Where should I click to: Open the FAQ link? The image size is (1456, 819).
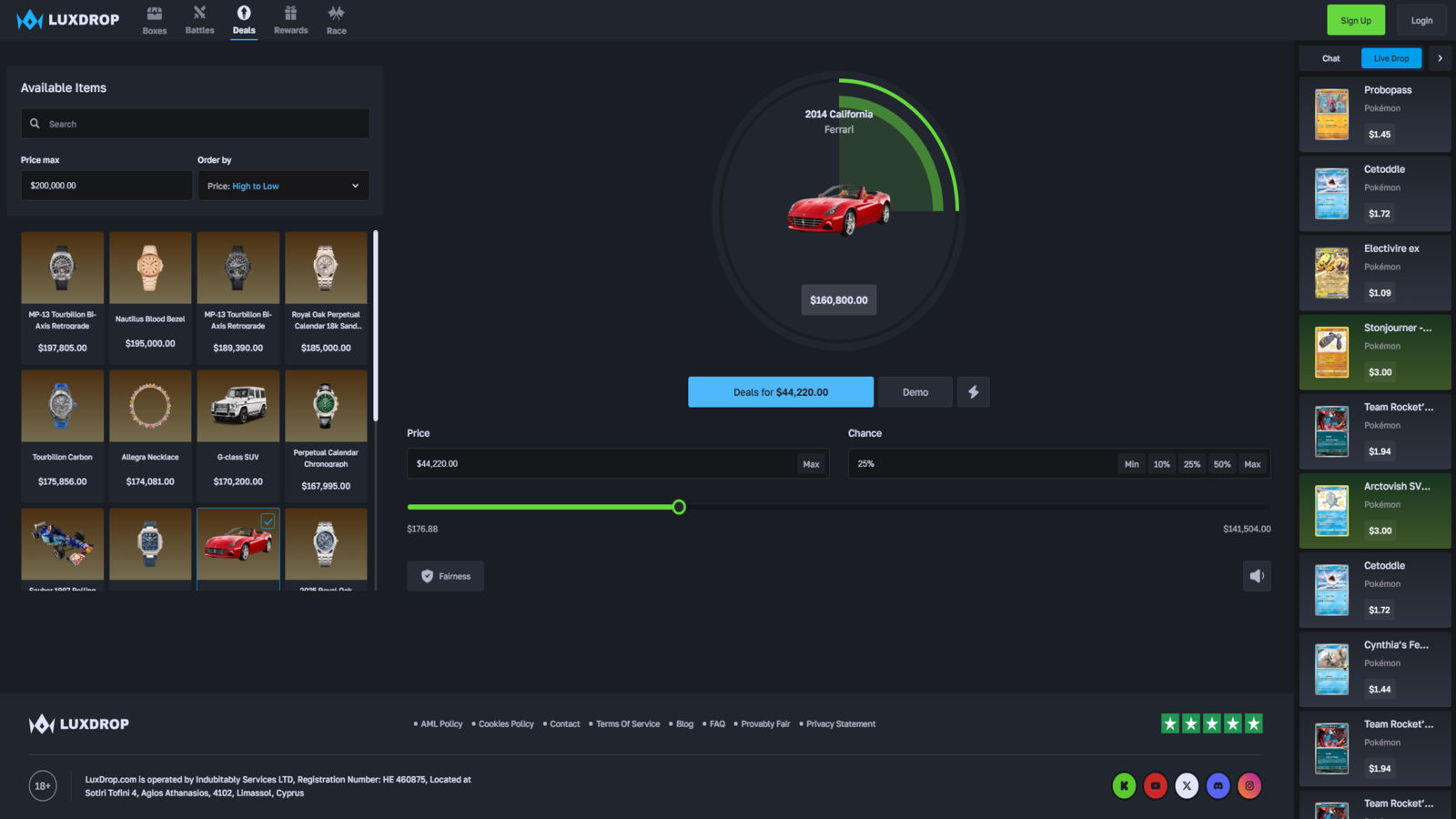click(717, 724)
